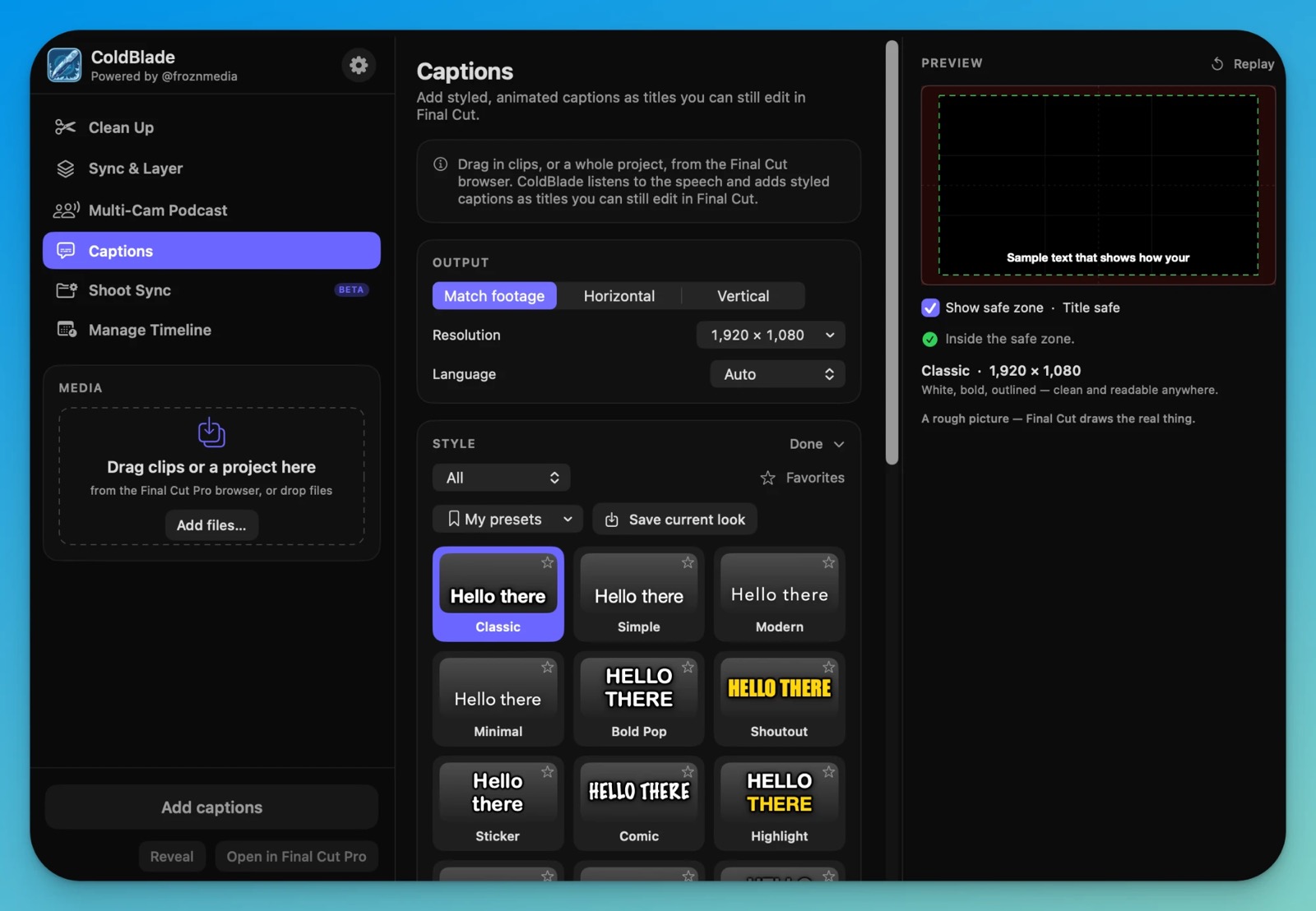The width and height of the screenshot is (1316, 911).
Task: Favorite the Classic style with its star
Action: (x=548, y=562)
